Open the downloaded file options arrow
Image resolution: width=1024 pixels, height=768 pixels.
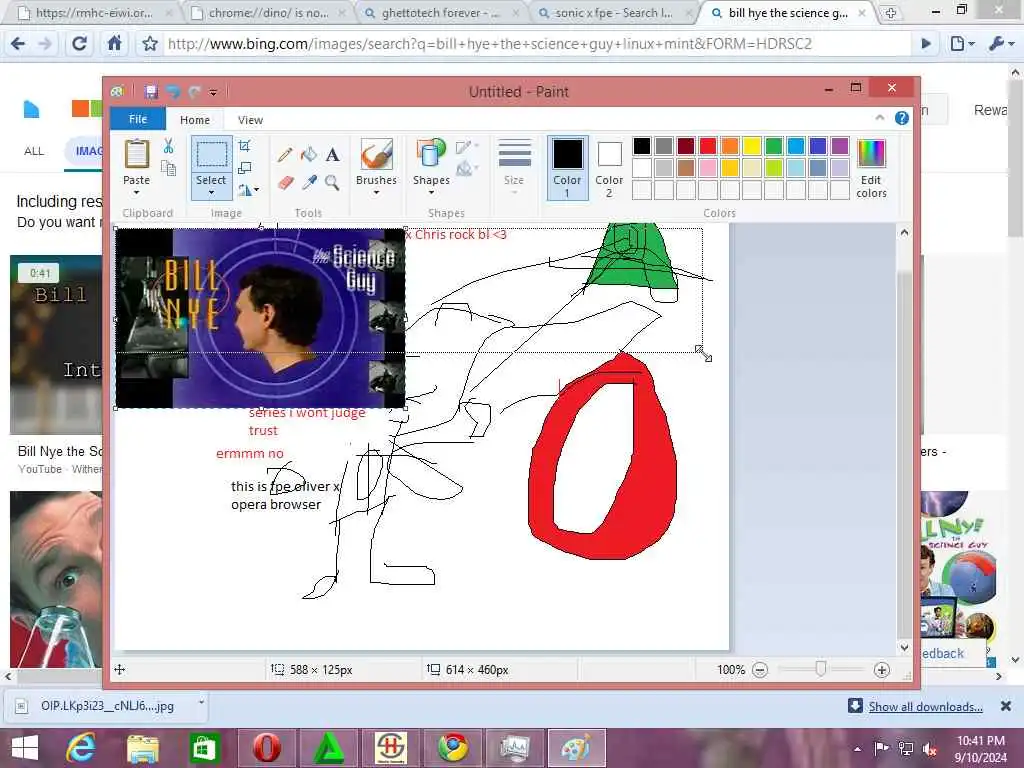point(201,703)
